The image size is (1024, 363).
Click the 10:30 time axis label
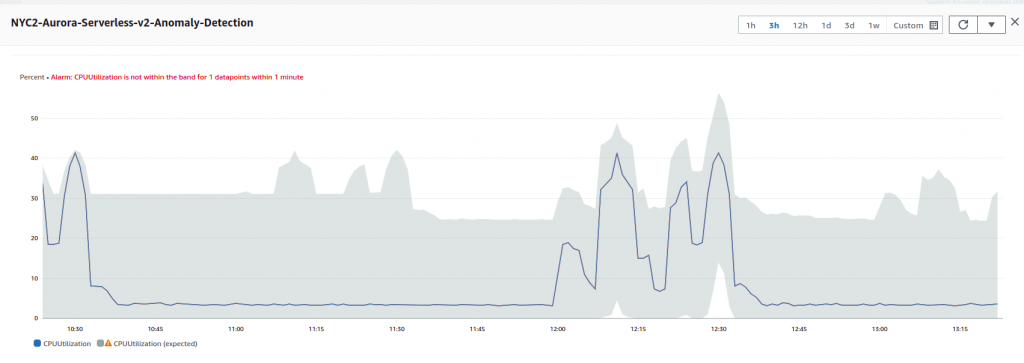pyautogui.click(x=75, y=328)
